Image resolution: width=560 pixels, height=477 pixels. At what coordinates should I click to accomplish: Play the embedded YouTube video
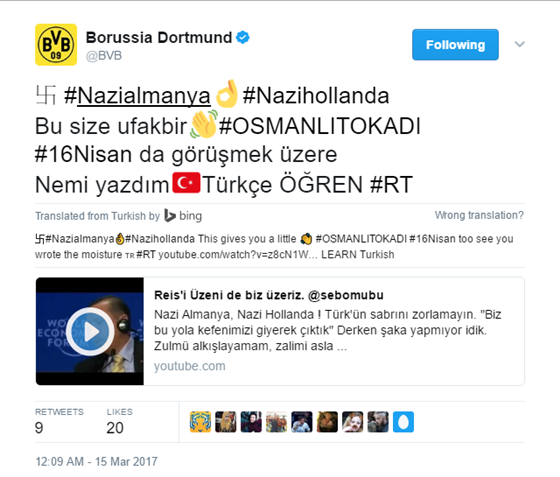90,331
